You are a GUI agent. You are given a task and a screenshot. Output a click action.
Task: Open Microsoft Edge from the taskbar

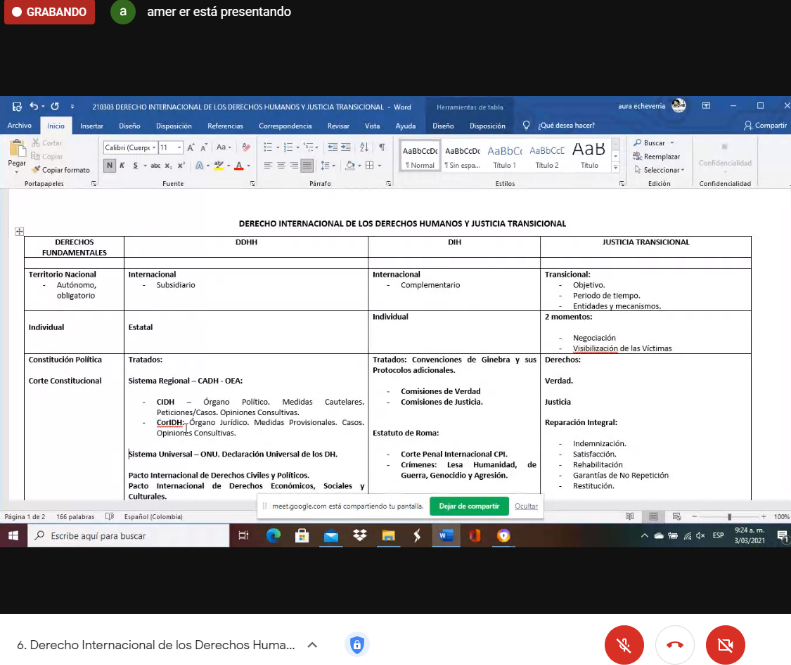(x=273, y=535)
